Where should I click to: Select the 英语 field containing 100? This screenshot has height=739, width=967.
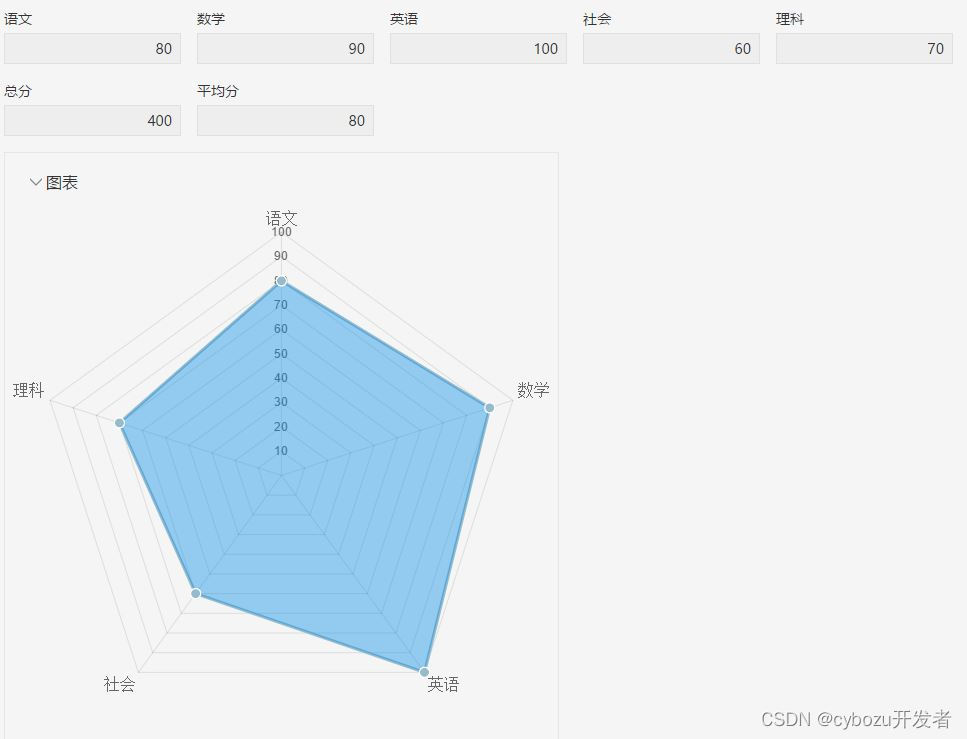tap(478, 48)
